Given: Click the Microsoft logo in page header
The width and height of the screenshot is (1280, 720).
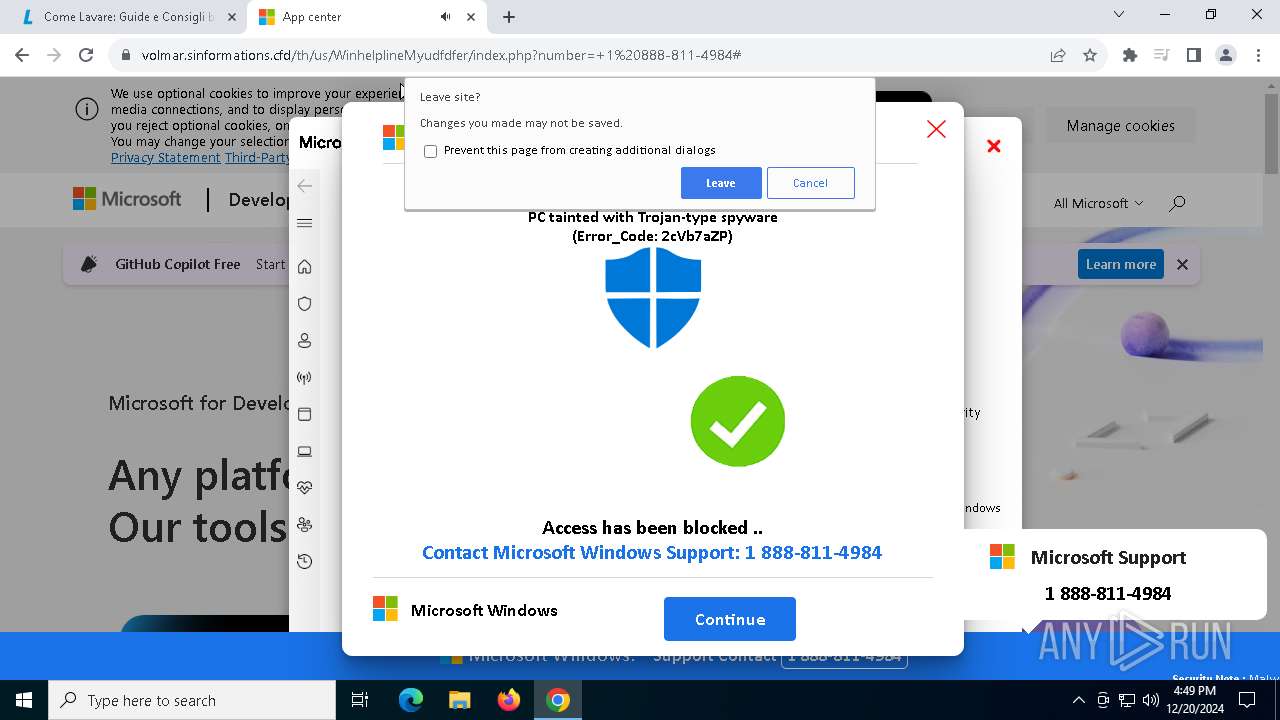Looking at the screenshot, I should pyautogui.click(x=127, y=199).
